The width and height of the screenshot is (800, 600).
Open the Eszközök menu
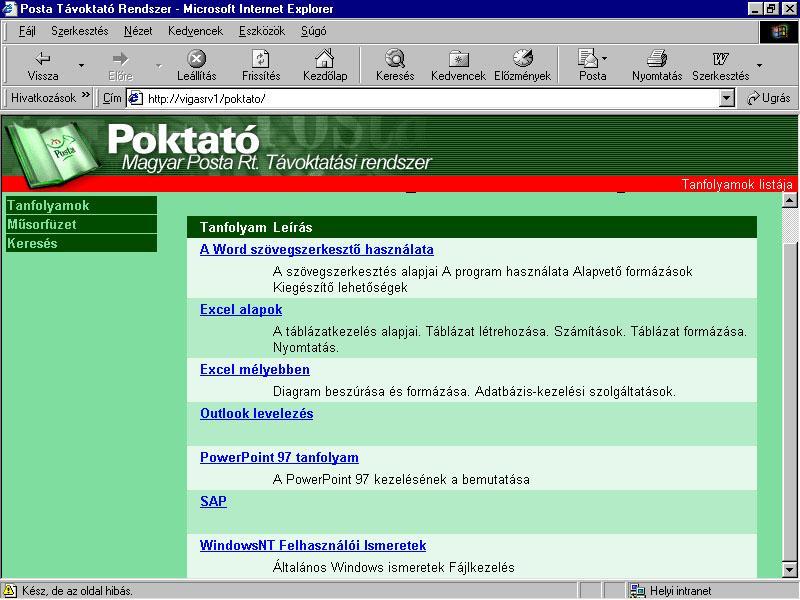(x=262, y=31)
